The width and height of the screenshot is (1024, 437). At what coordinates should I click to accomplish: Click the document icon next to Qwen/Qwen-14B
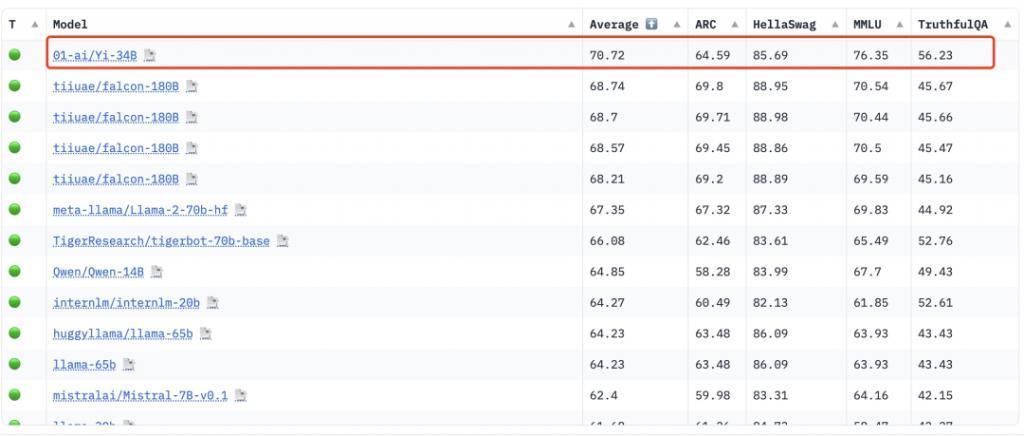(x=157, y=272)
